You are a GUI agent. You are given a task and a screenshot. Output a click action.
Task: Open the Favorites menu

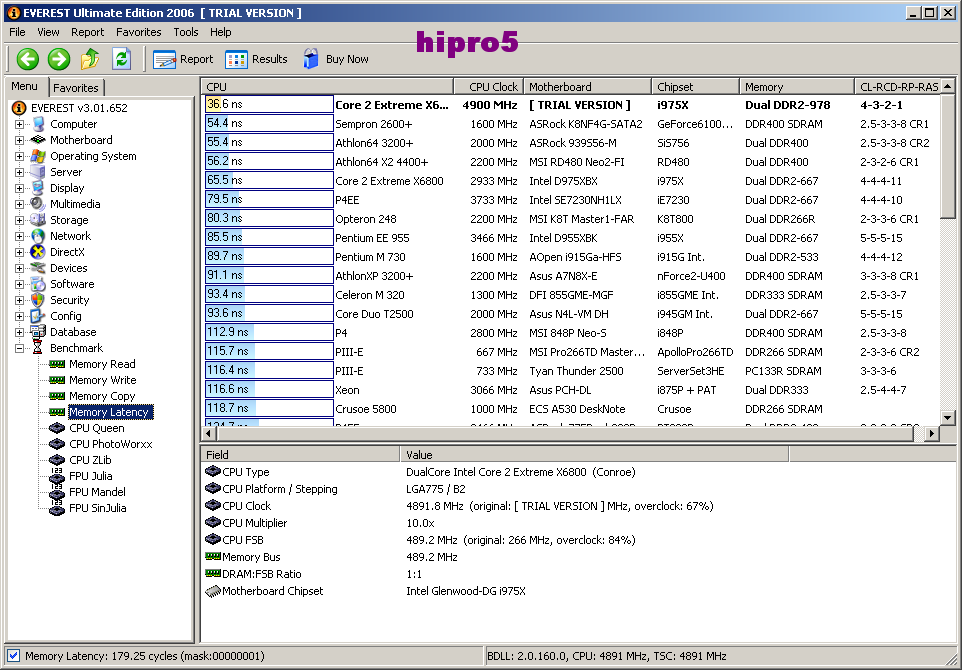coord(139,32)
